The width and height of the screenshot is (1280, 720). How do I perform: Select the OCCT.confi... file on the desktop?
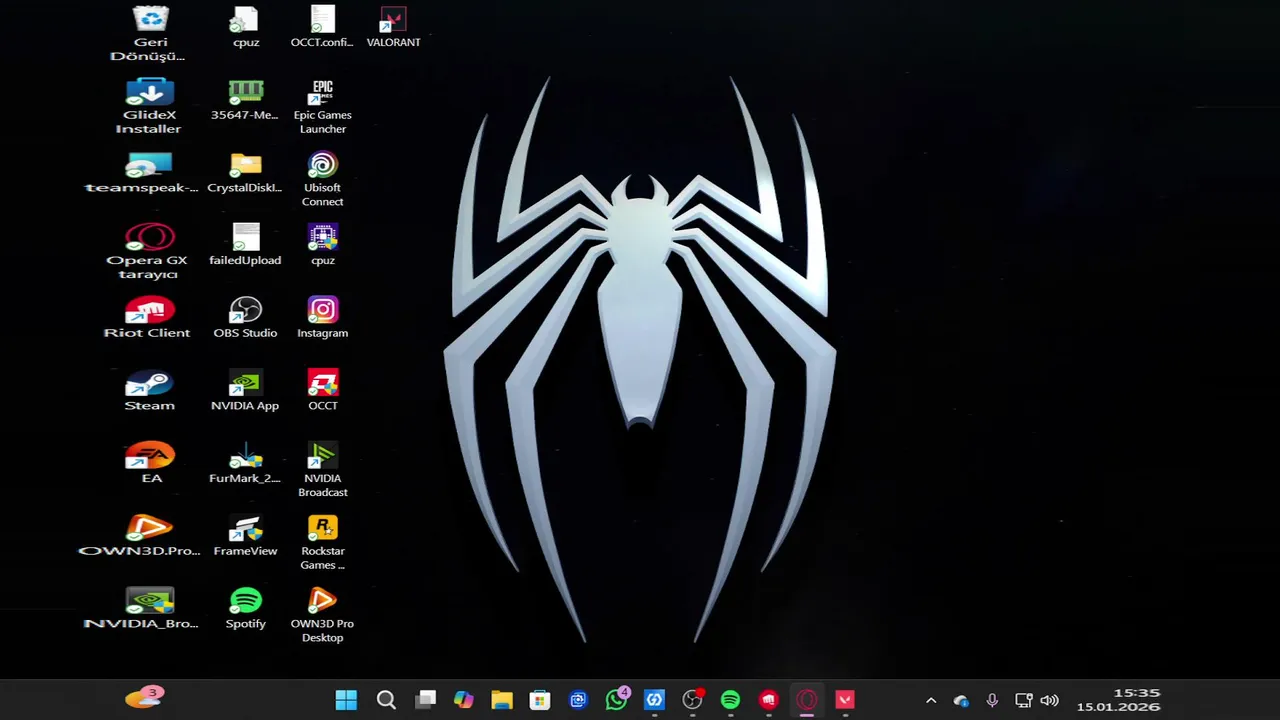[x=322, y=27]
